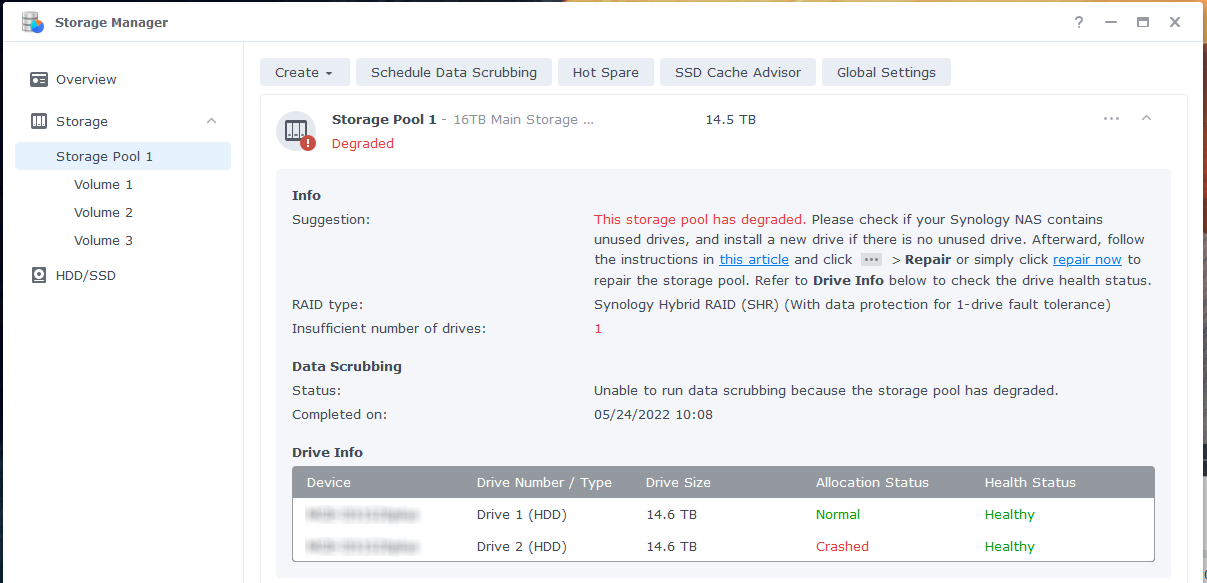Click Schedule Data Scrubbing button
Image resolution: width=1207 pixels, height=583 pixels.
(454, 72)
